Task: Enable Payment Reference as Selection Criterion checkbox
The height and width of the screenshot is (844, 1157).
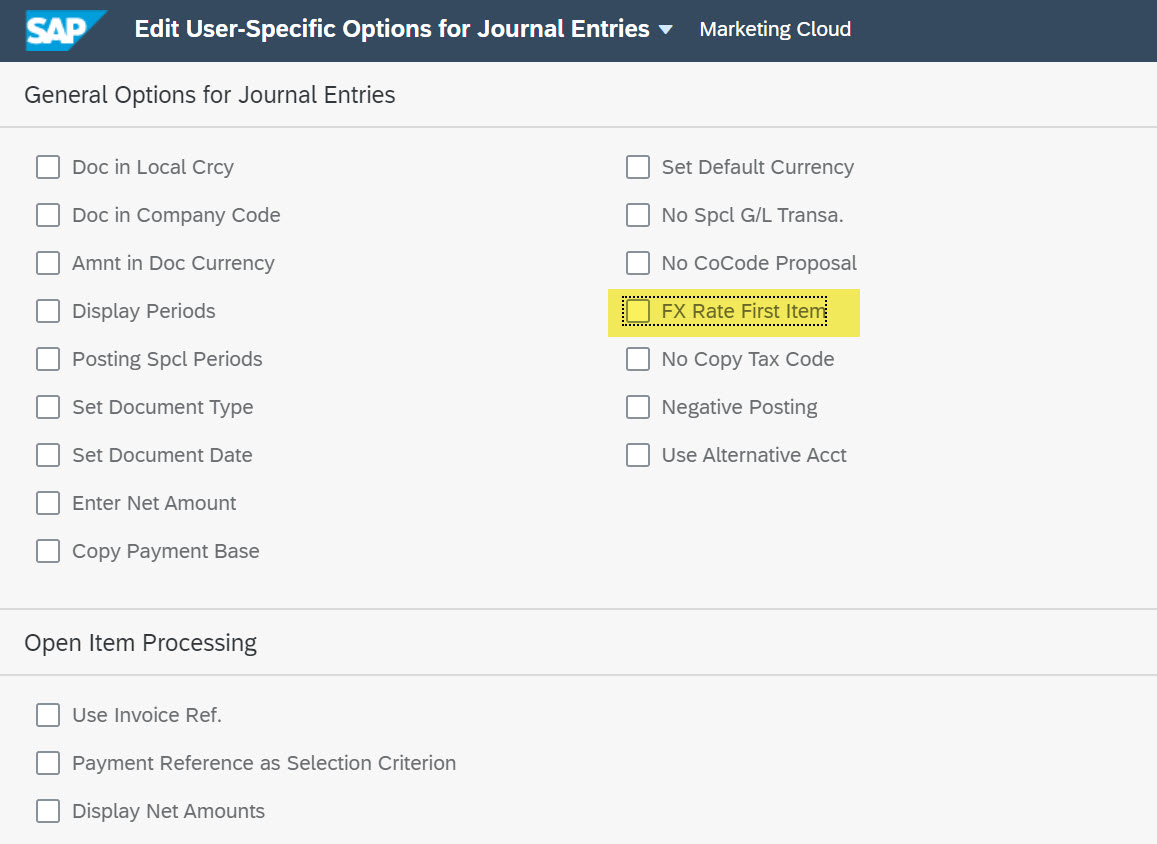Action: (x=48, y=762)
